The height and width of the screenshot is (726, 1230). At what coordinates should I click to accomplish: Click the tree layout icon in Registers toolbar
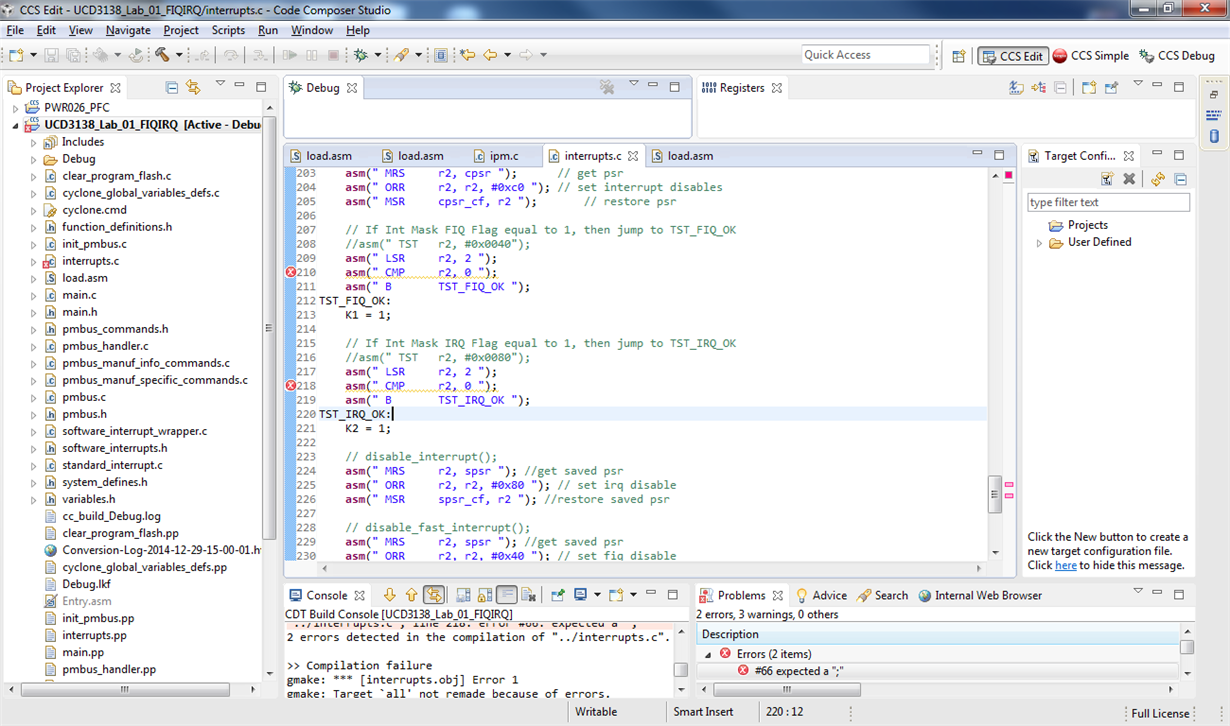(x=1039, y=88)
